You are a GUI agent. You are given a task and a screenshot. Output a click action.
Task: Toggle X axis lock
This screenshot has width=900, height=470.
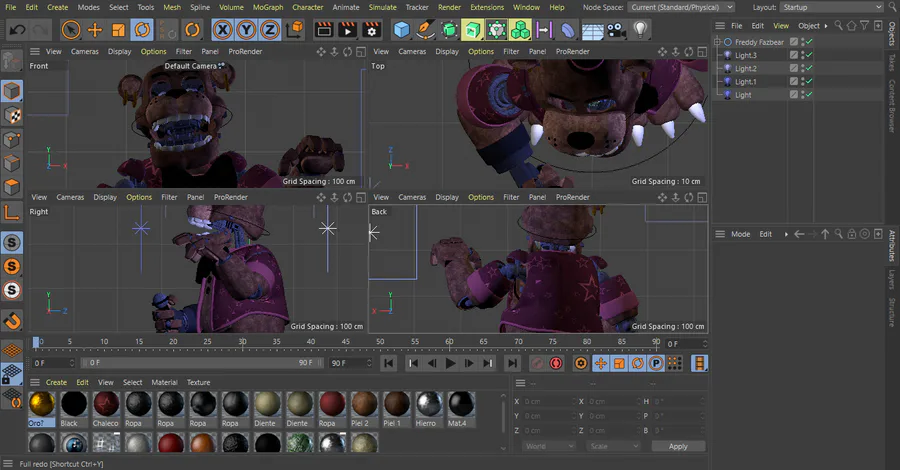(x=223, y=29)
